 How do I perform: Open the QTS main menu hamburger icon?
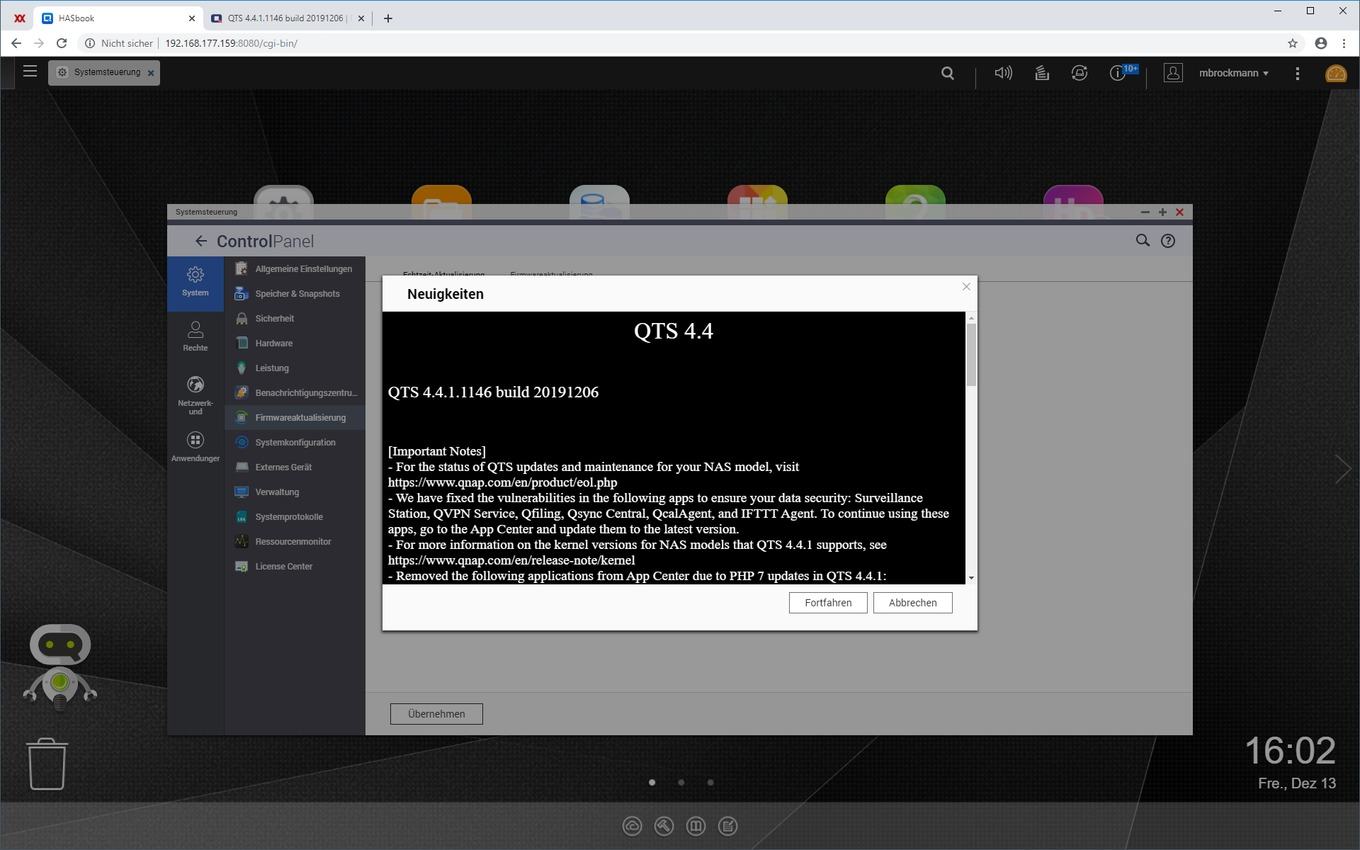coord(30,72)
